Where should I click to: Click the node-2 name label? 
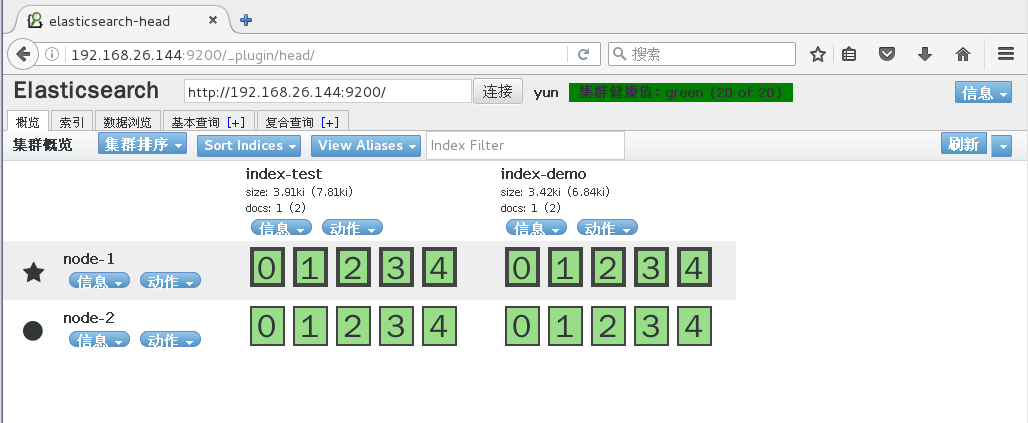(89, 318)
